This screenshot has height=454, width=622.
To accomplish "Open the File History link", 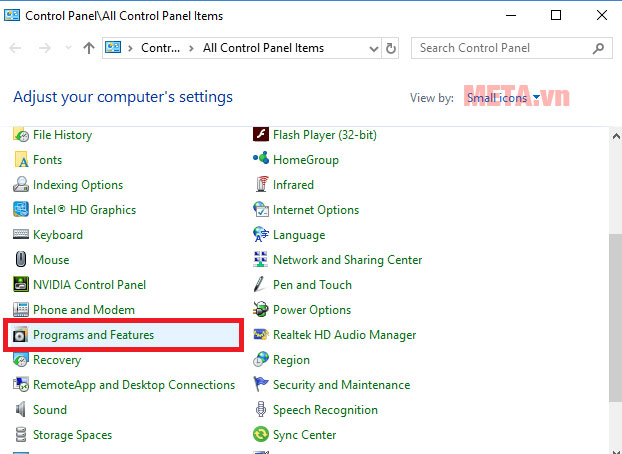I will (x=62, y=135).
